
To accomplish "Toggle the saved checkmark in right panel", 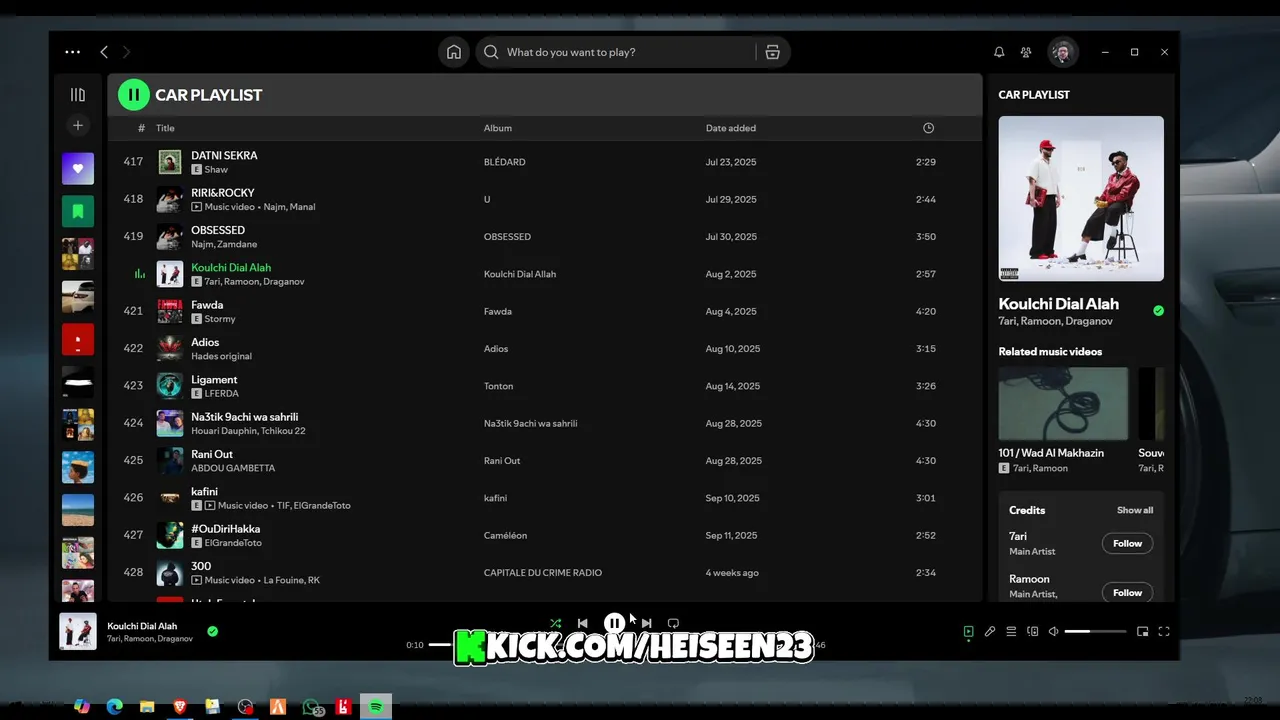I will 1158,311.
